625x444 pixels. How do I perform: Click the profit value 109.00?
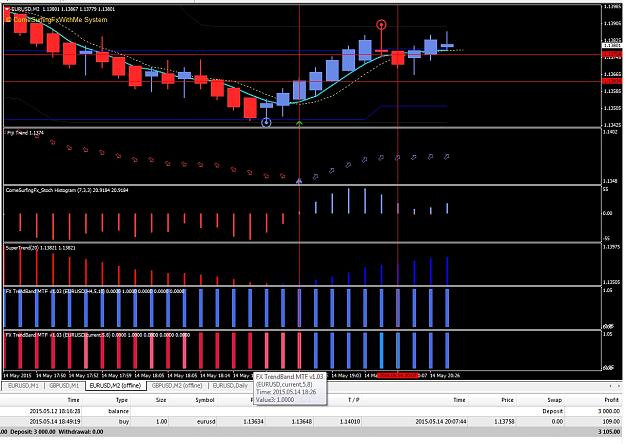(x=611, y=421)
